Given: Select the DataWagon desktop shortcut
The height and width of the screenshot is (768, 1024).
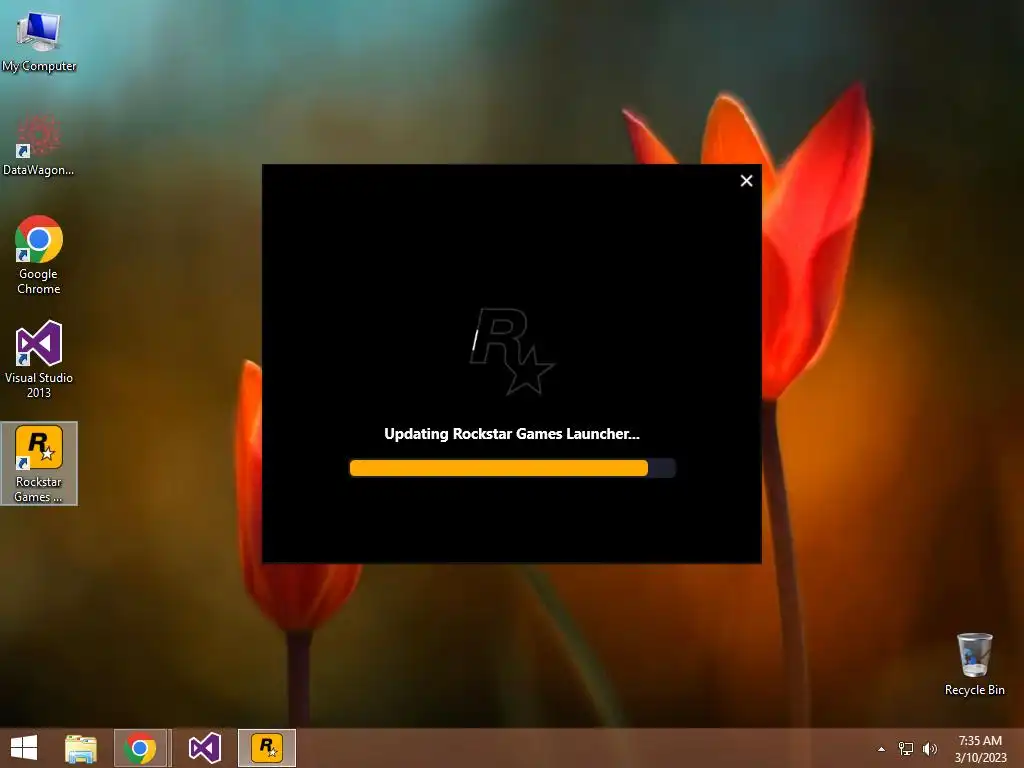Looking at the screenshot, I should click(x=39, y=144).
